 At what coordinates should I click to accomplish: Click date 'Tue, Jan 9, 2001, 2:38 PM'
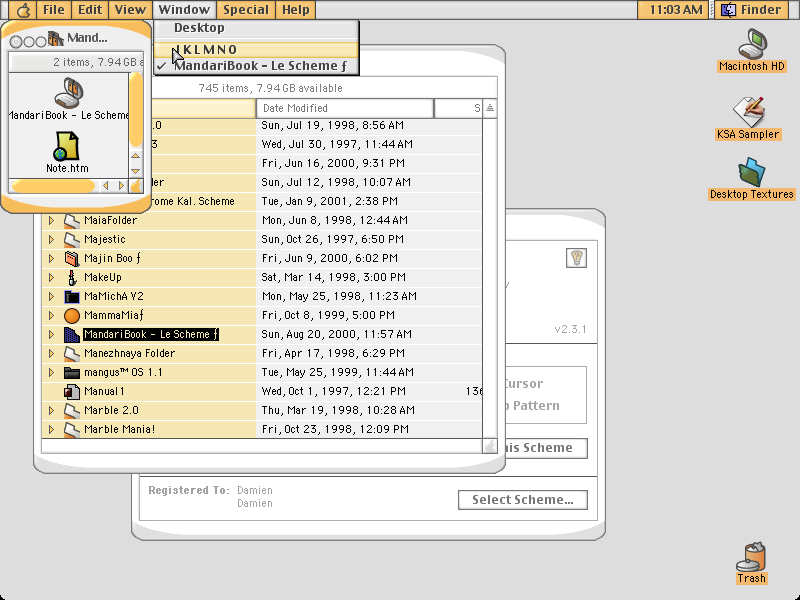coord(330,202)
